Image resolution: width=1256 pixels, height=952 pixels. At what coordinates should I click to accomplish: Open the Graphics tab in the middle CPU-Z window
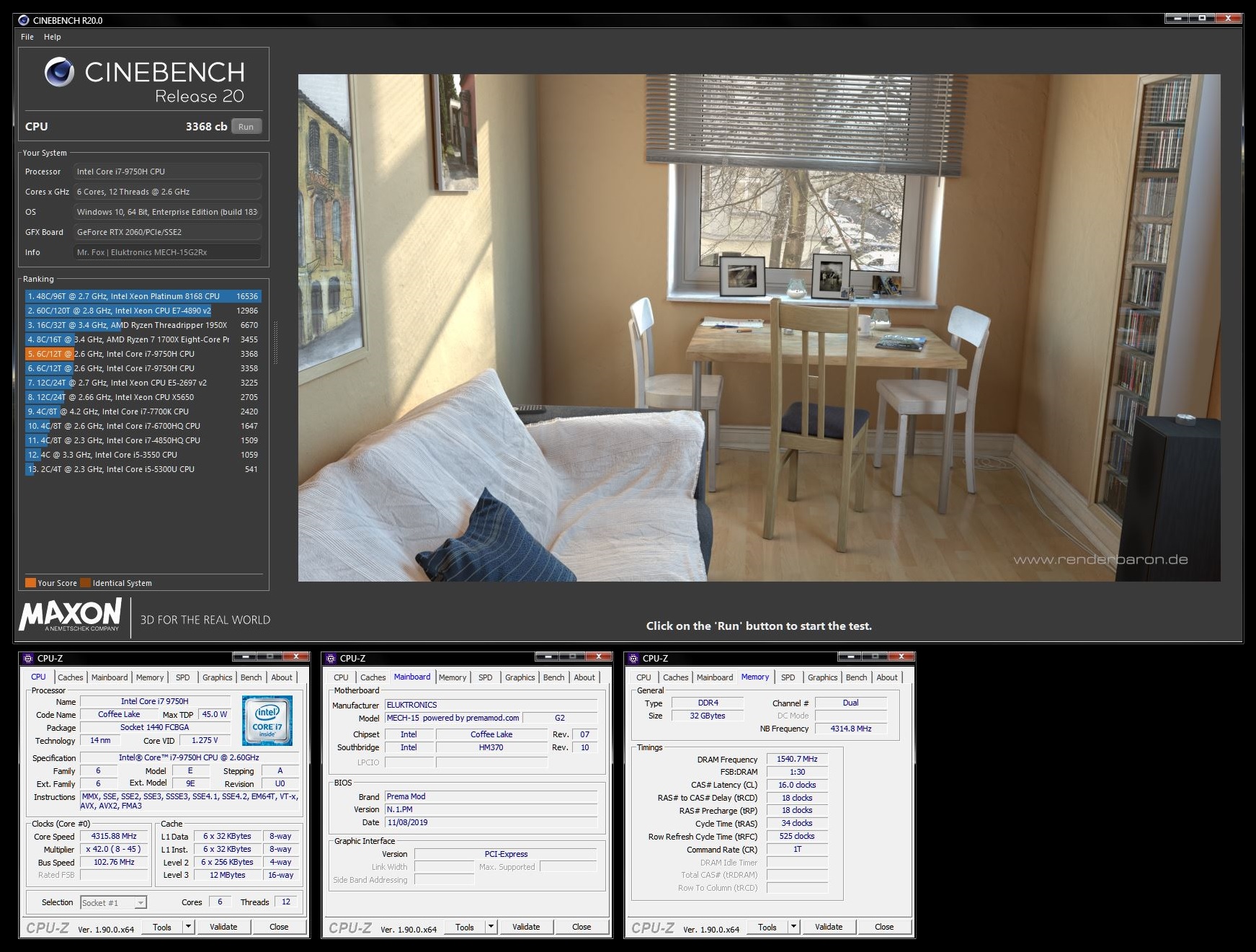tap(520, 677)
